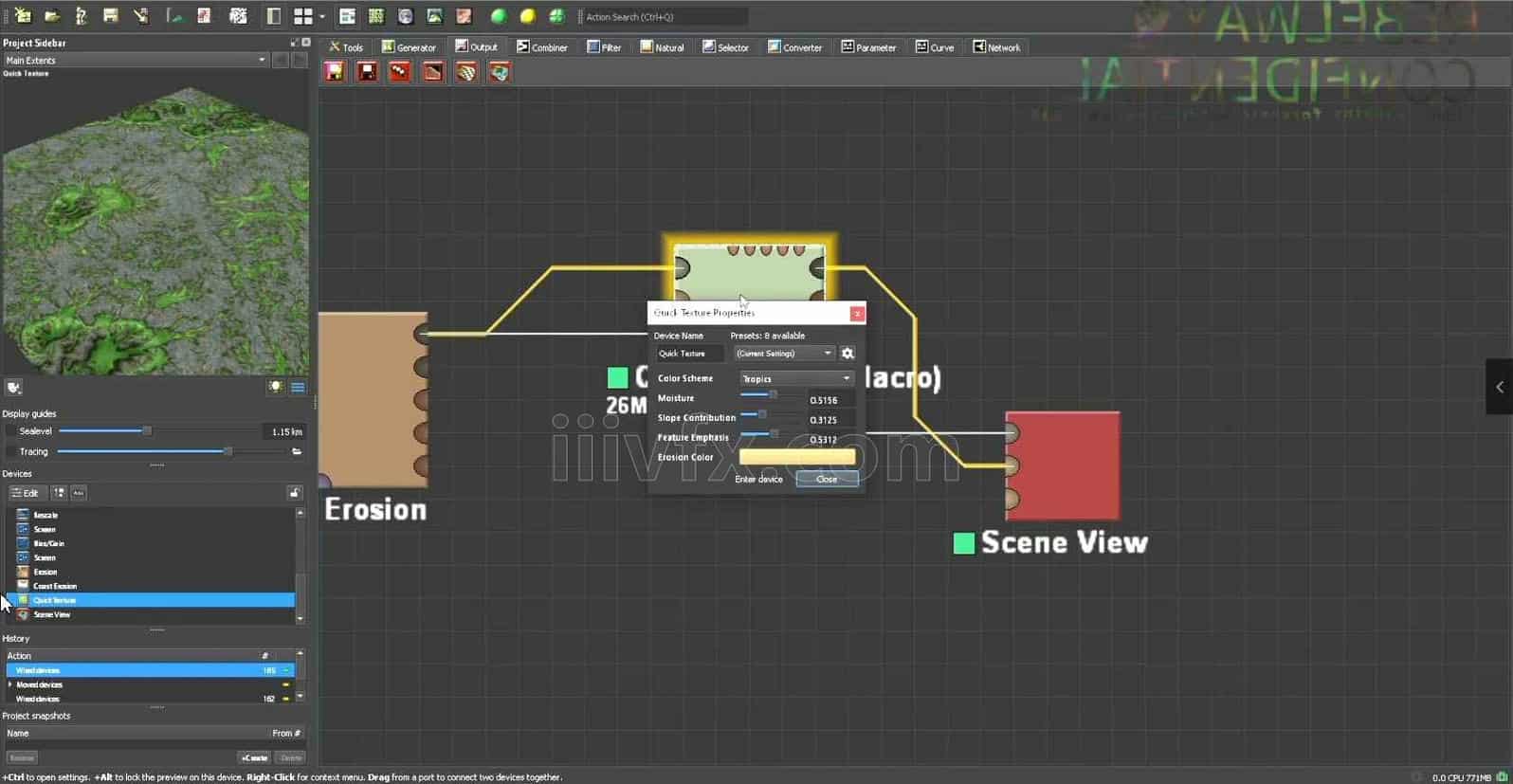Viewport: 1513px width, 784px height.
Task: Click the Enter device link
Action: (x=758, y=480)
